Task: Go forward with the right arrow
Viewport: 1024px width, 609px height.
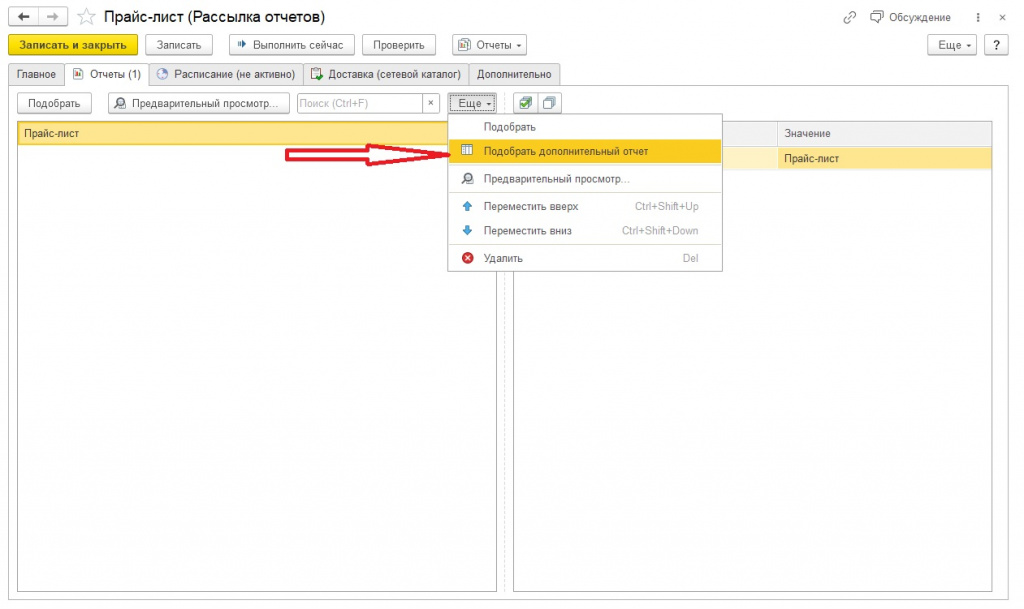Action: click(x=53, y=16)
